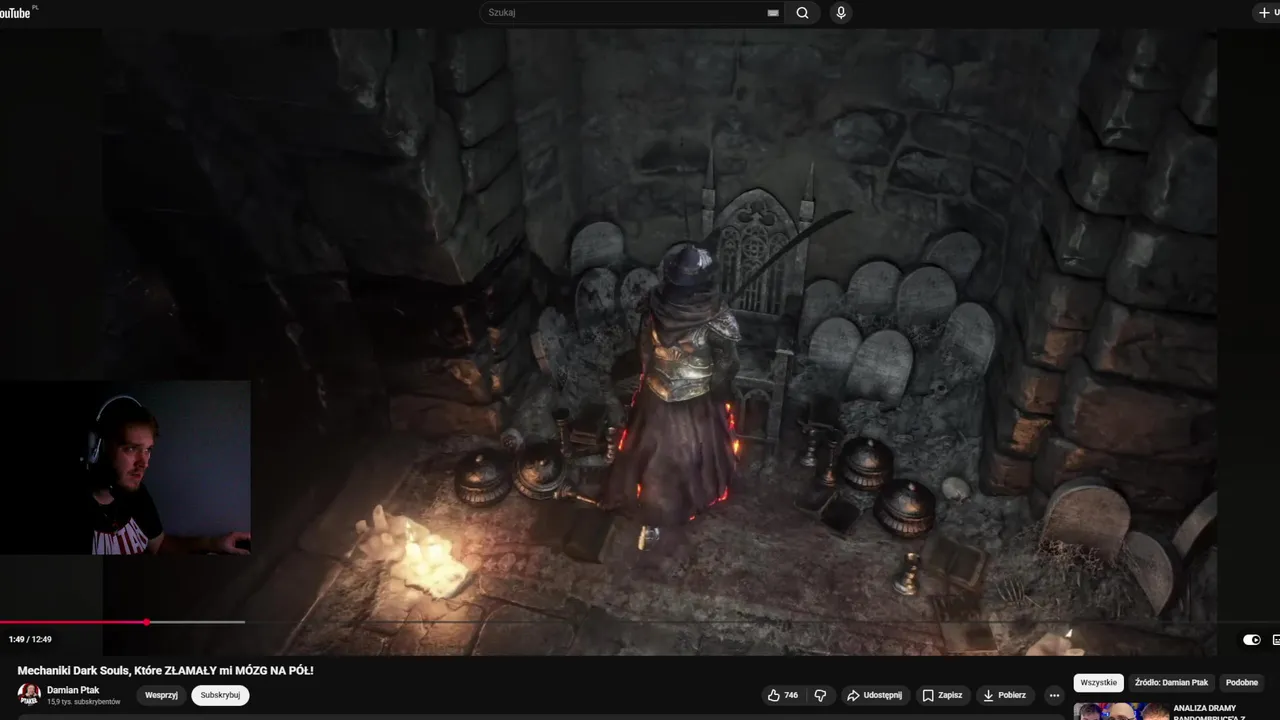Click the Zapisz save button
This screenshot has width=1280, height=720.
942,695
